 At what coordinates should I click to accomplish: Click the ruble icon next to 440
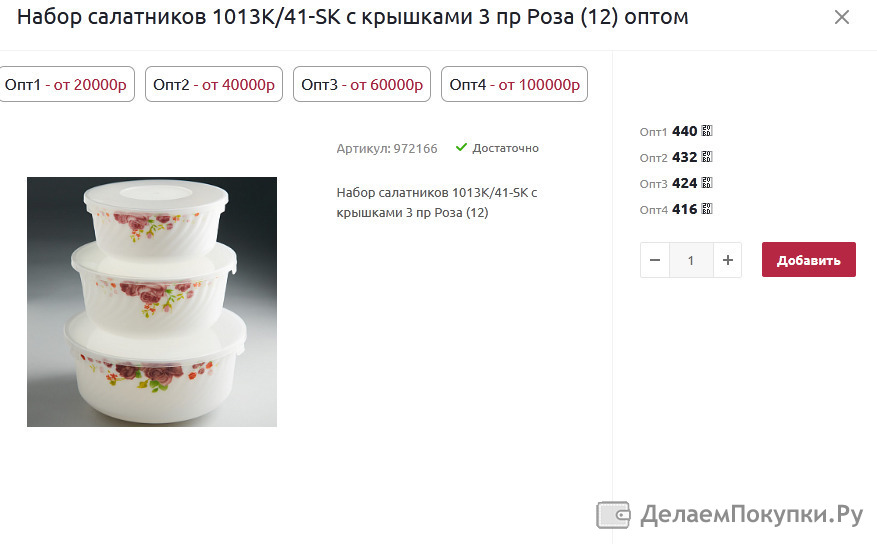click(707, 131)
